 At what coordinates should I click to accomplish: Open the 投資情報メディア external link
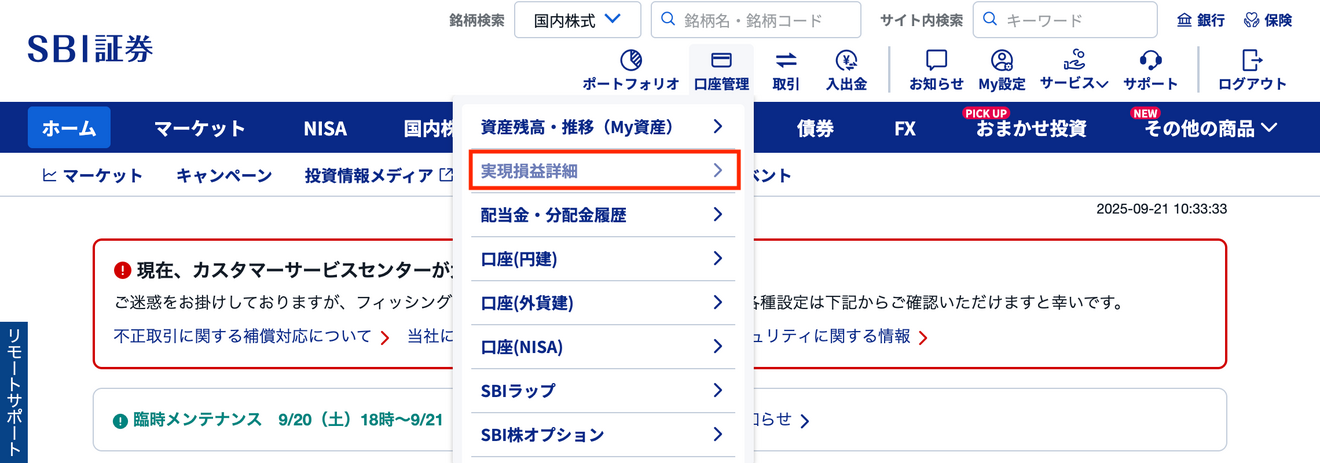tap(378, 176)
